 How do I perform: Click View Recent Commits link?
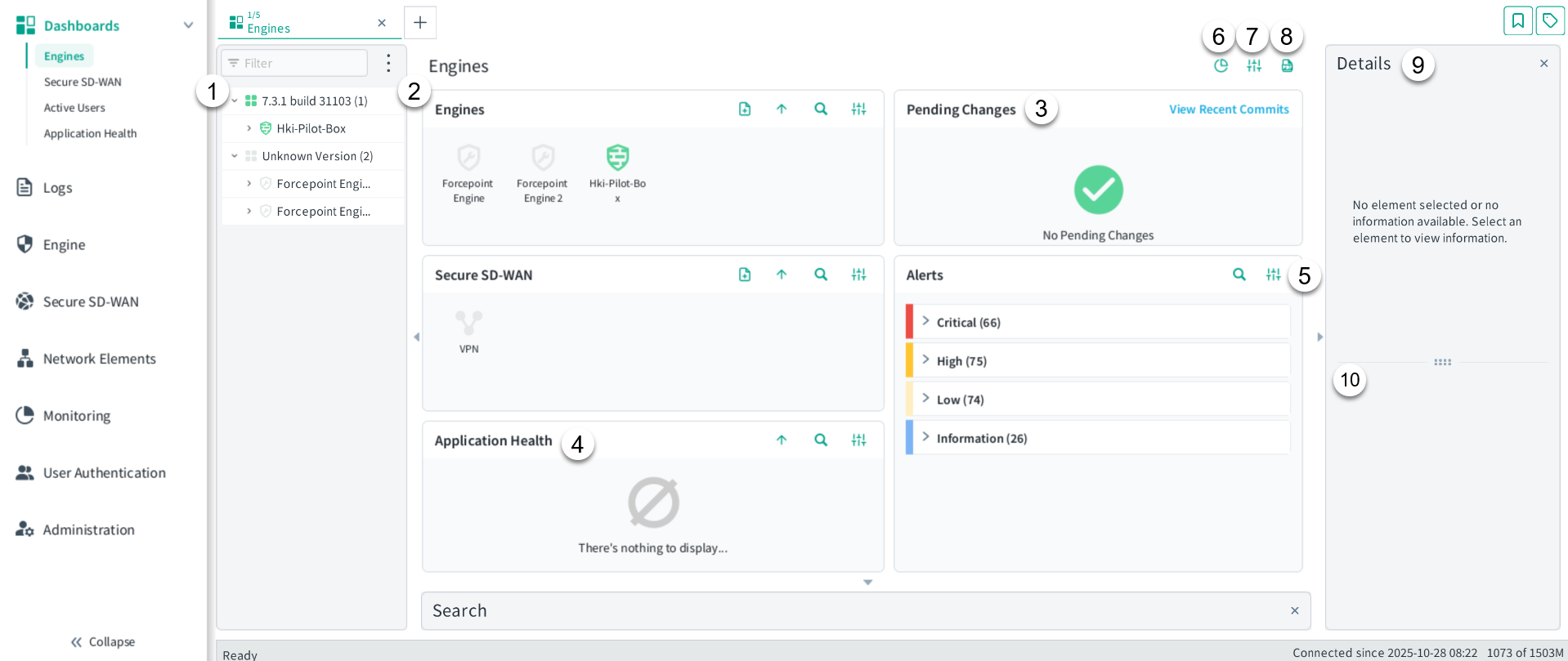[x=1229, y=109]
